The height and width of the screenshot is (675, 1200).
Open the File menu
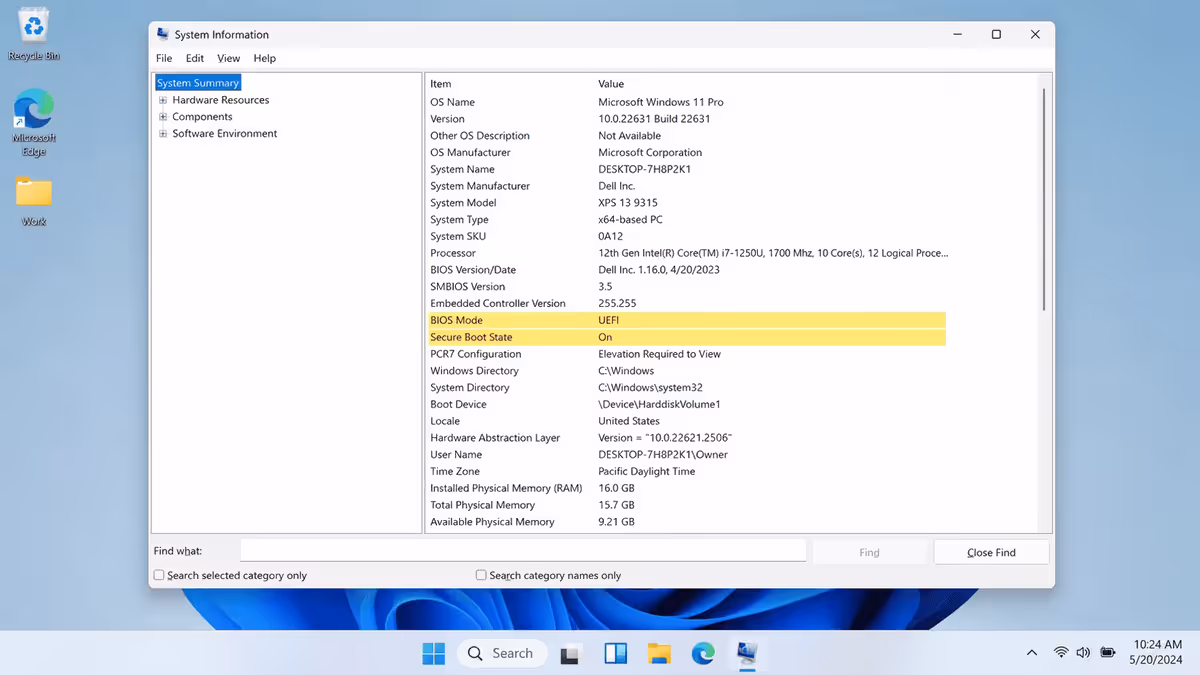(x=164, y=58)
